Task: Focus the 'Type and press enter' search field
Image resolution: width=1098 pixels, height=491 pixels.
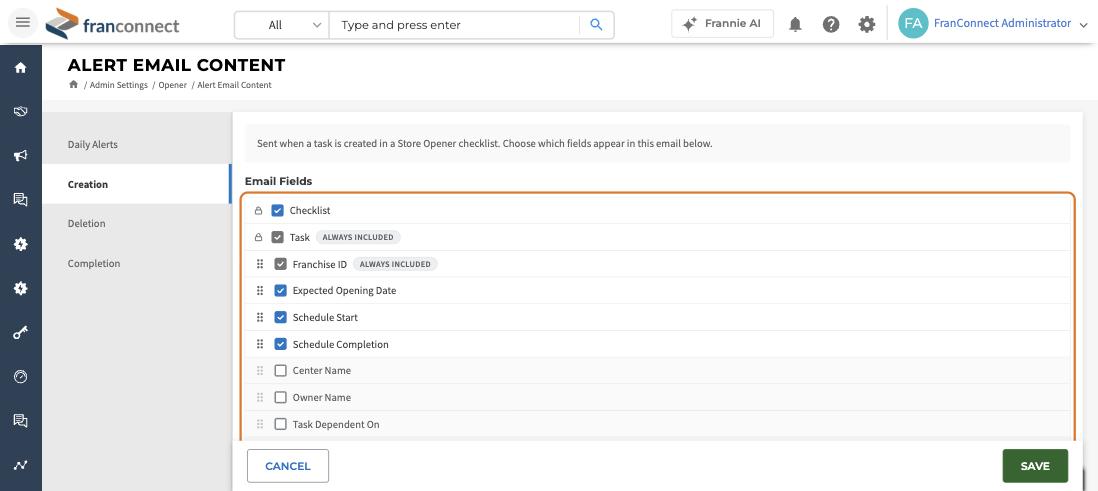Action: pyautogui.click(x=455, y=25)
